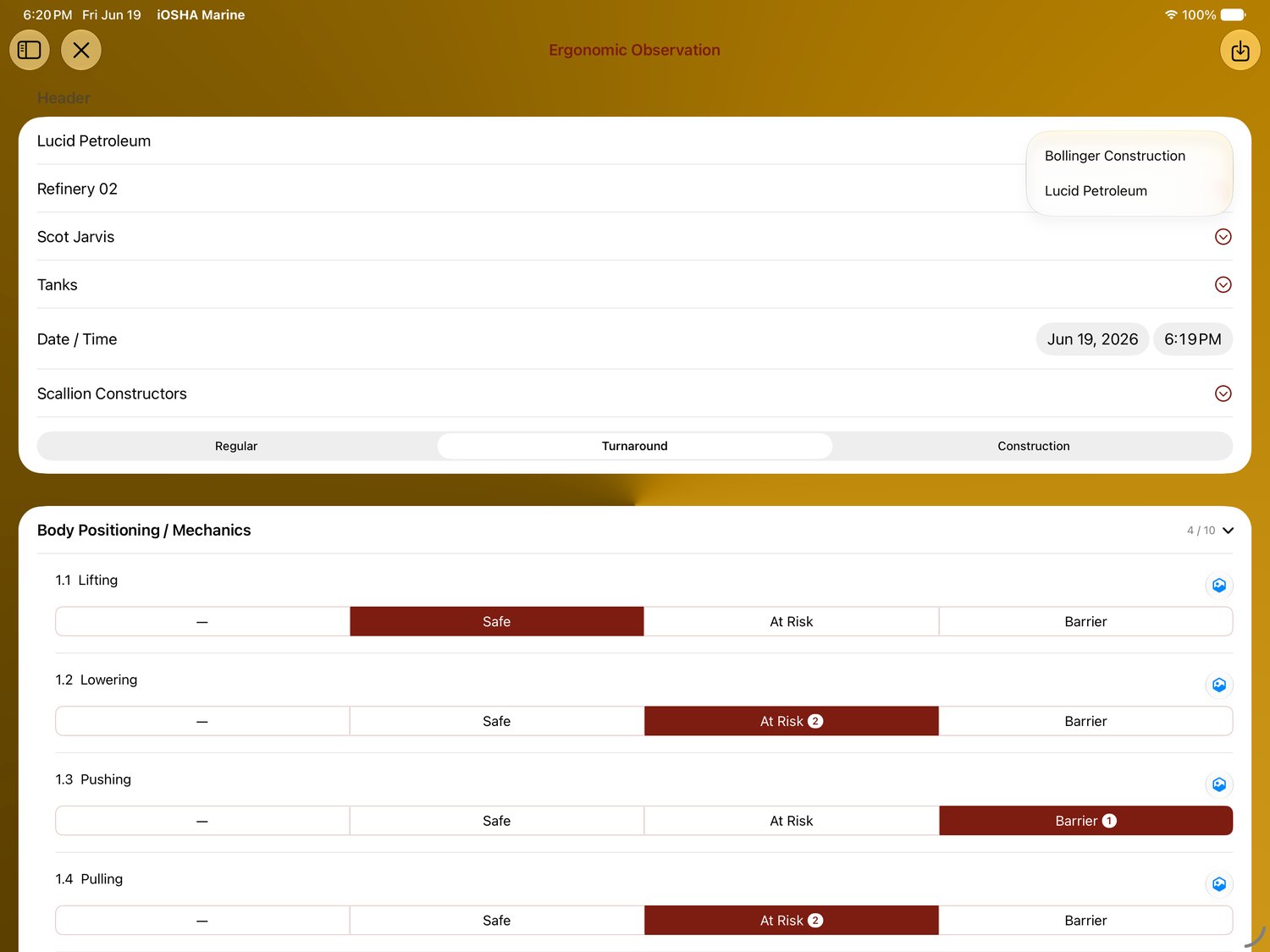Open attachment icon for 1.2 Lowering
Image resolution: width=1270 pixels, height=952 pixels.
[x=1219, y=685]
